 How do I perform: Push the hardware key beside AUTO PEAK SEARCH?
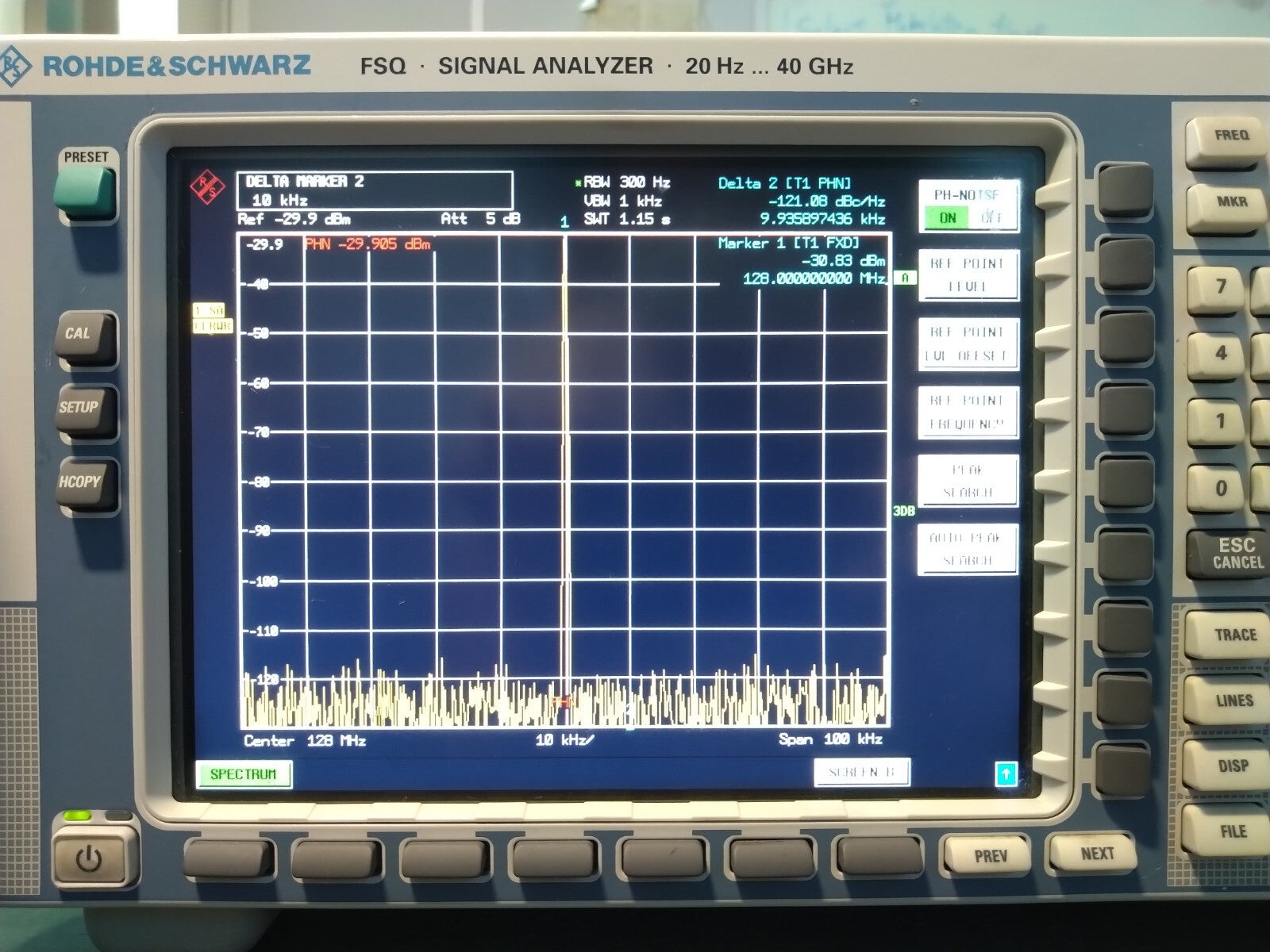1125,554
